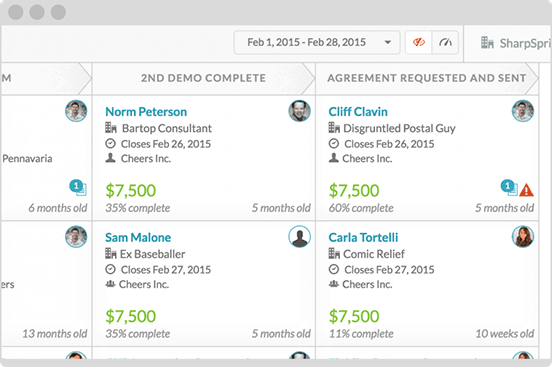Click placeholder silhouette avatar on Sam Malone card
The width and height of the screenshot is (552, 368).
[299, 236]
